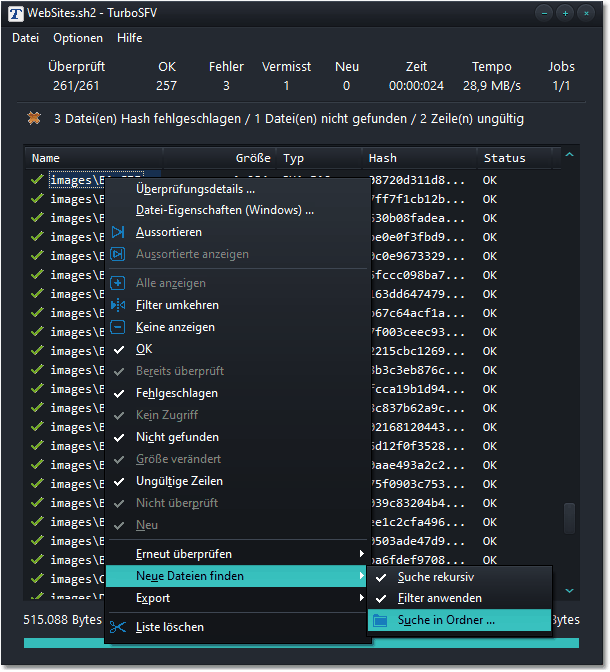Toggle the Größe verändert filter
Viewport: 610px width, 672px height.
coord(119,460)
